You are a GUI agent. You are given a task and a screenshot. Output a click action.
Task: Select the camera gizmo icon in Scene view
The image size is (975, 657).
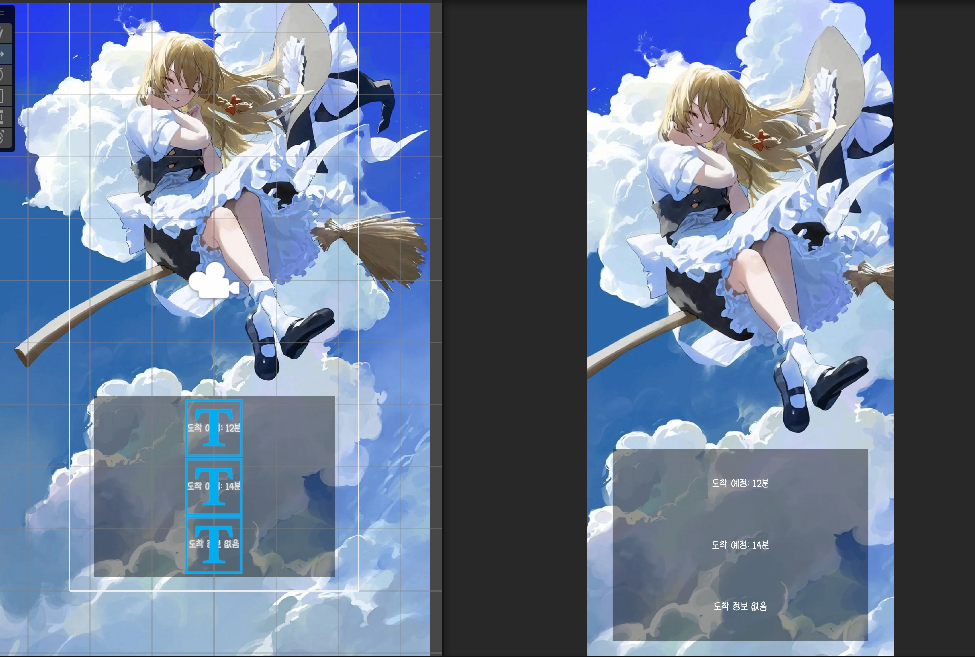tap(213, 280)
